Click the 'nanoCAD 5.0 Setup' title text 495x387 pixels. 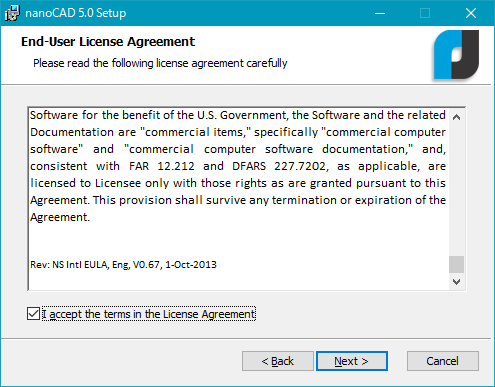click(76, 13)
